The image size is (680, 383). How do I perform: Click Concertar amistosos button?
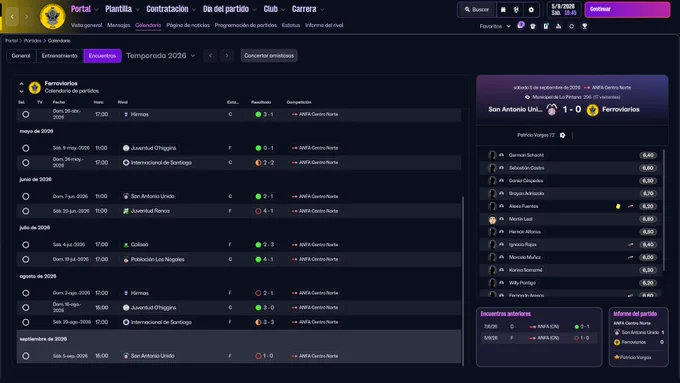click(x=269, y=56)
